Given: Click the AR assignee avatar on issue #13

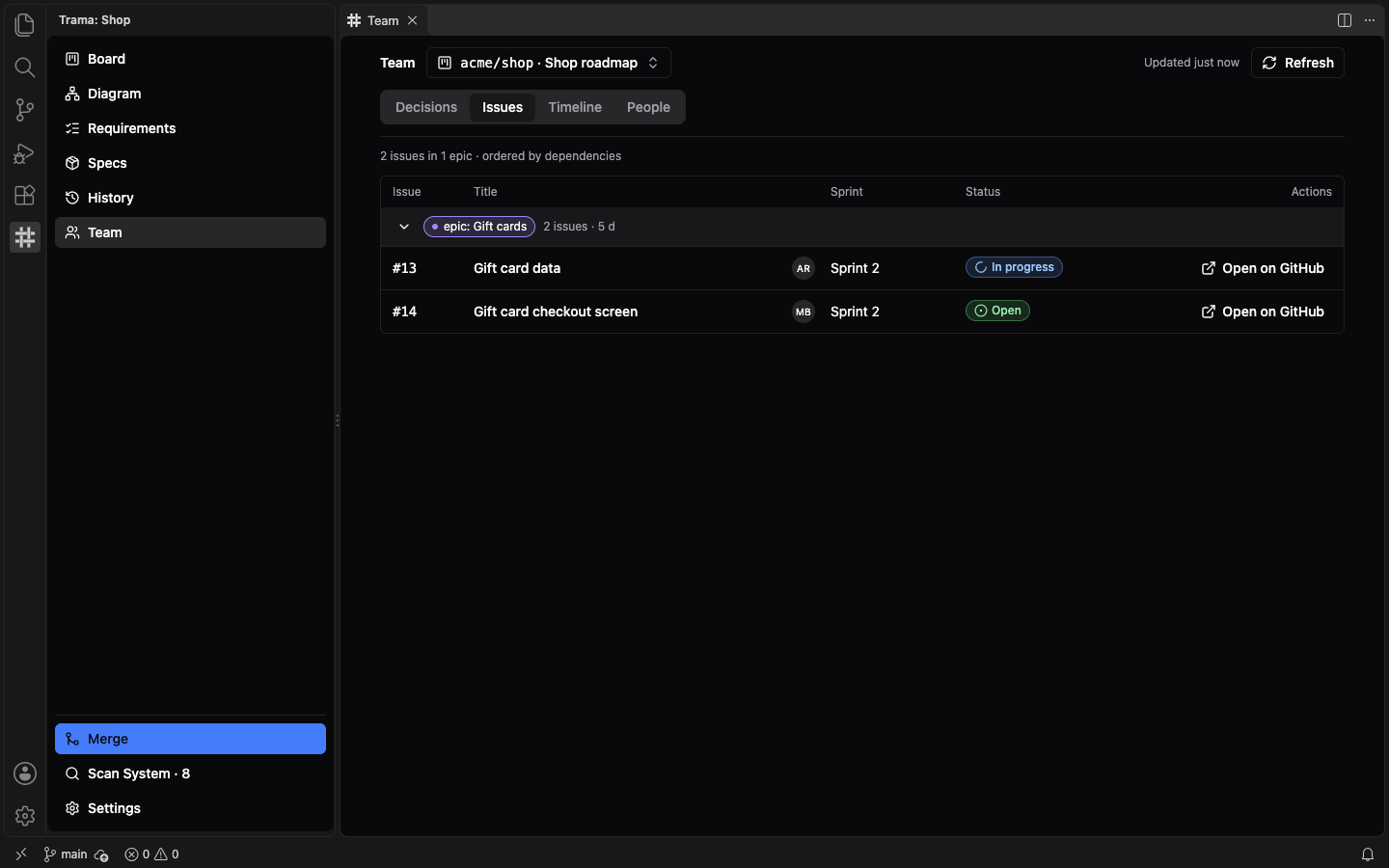Looking at the screenshot, I should tap(803, 268).
